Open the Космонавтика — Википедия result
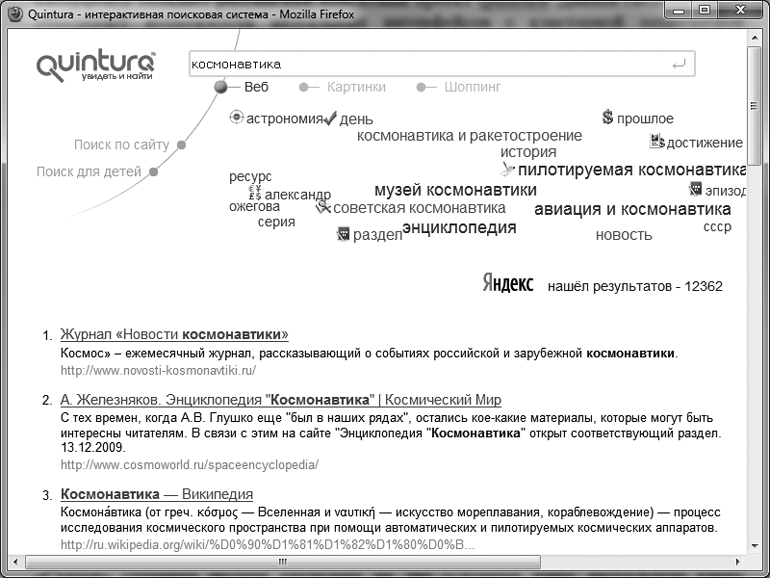Screen dimensions: 770x578 pos(156,494)
